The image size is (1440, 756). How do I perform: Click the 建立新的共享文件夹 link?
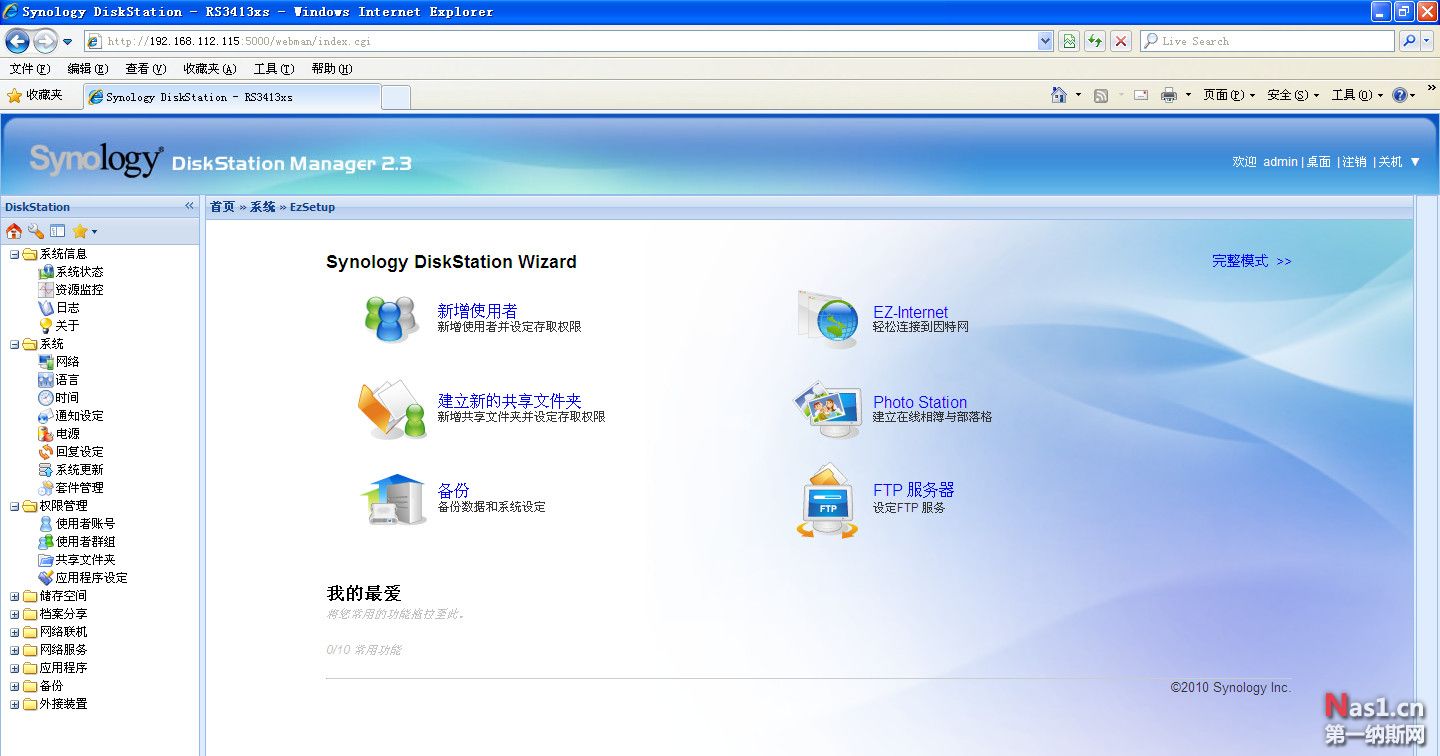[x=509, y=401]
